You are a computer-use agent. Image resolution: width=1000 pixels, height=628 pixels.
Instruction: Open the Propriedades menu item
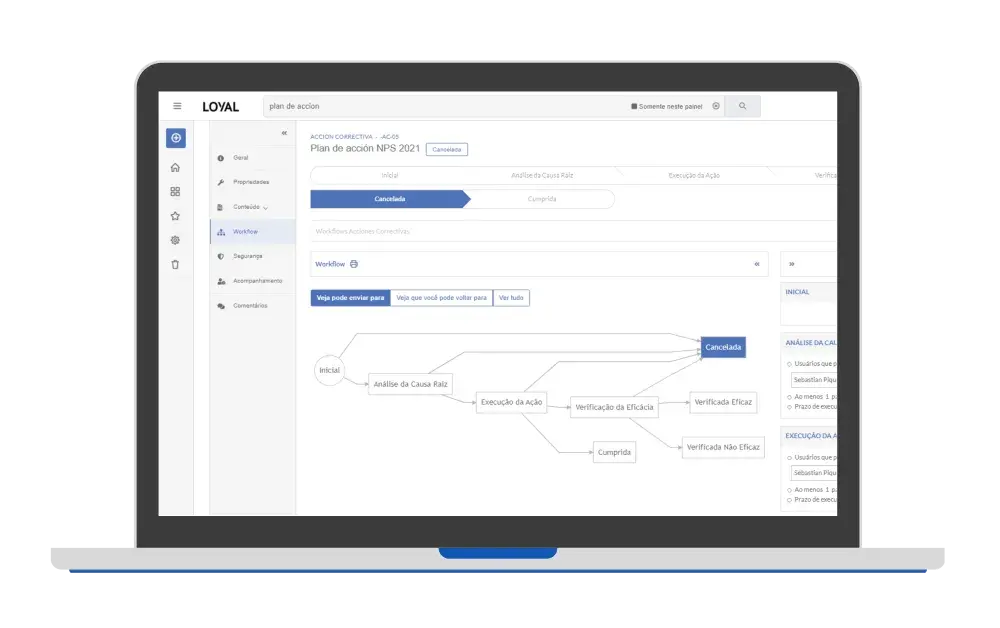pyautogui.click(x=250, y=182)
